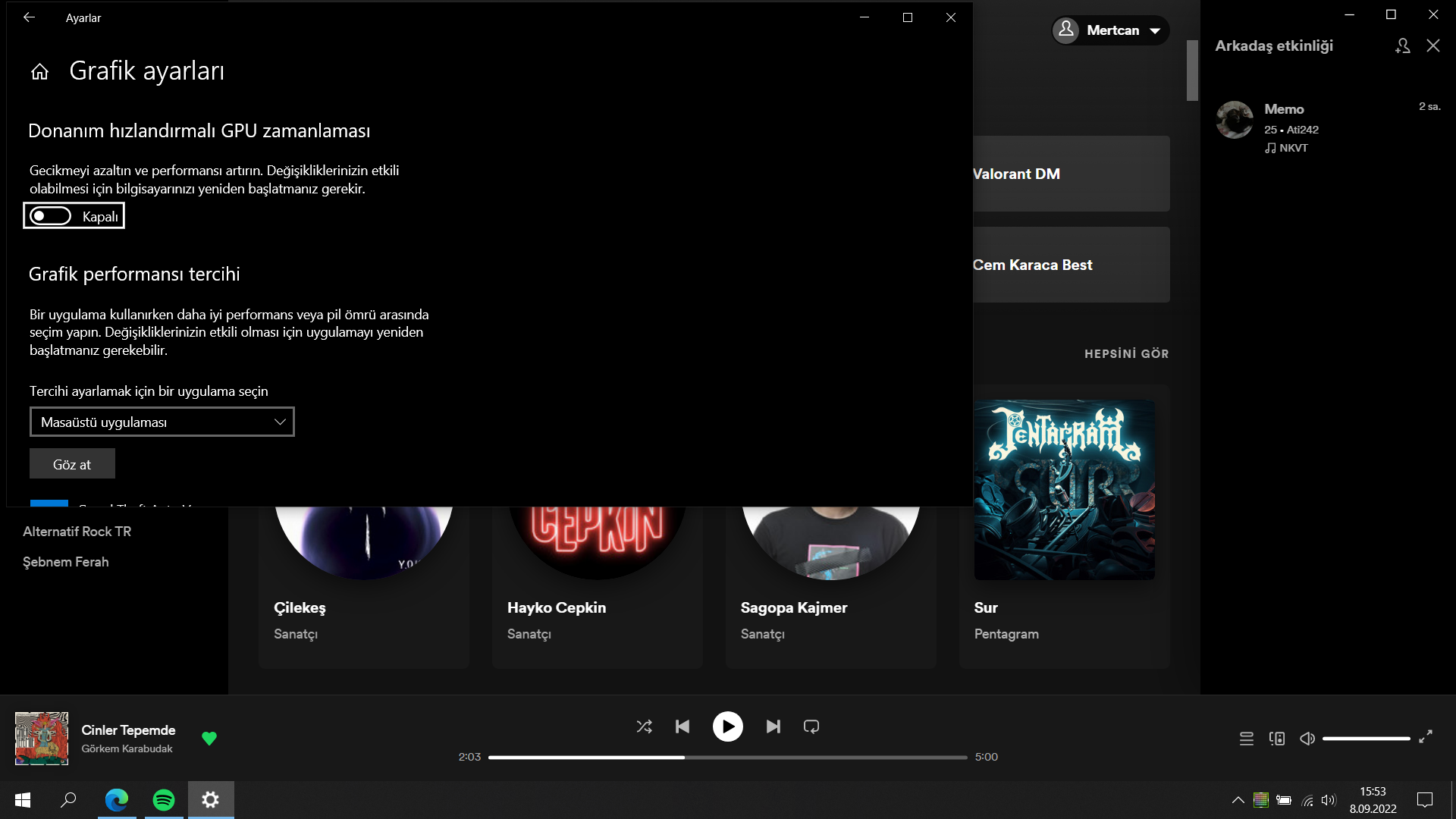The image size is (1456, 819).
Task: Click the battery tray icon
Action: pyautogui.click(x=1284, y=800)
